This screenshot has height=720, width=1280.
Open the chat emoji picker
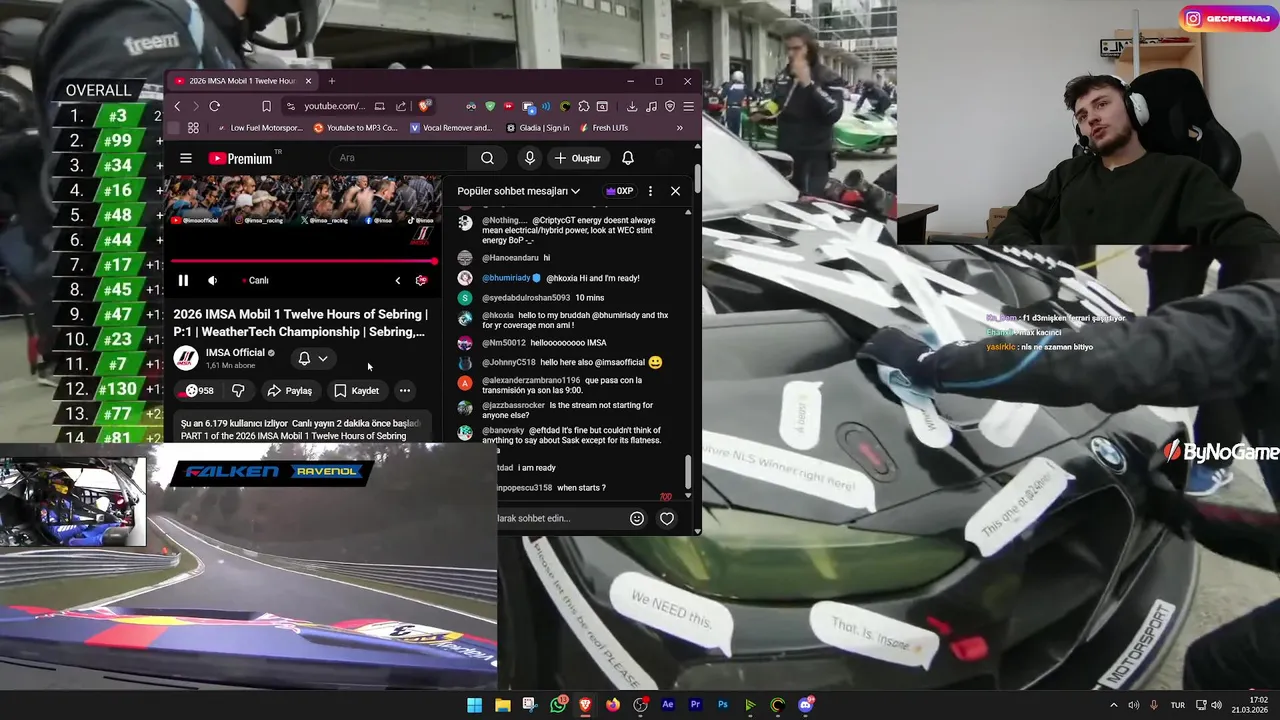click(x=637, y=518)
